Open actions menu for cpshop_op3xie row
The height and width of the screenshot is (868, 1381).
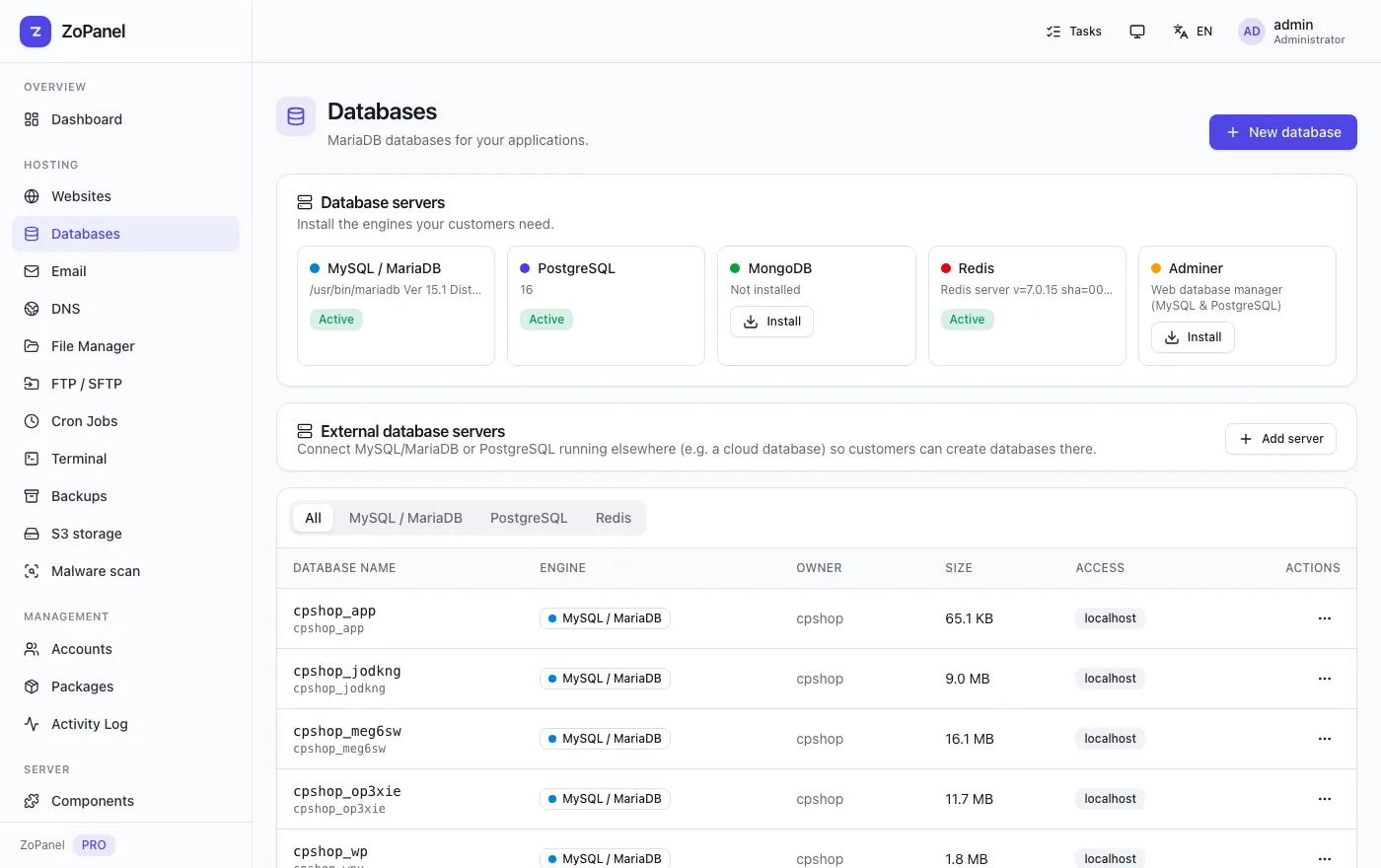coord(1325,799)
